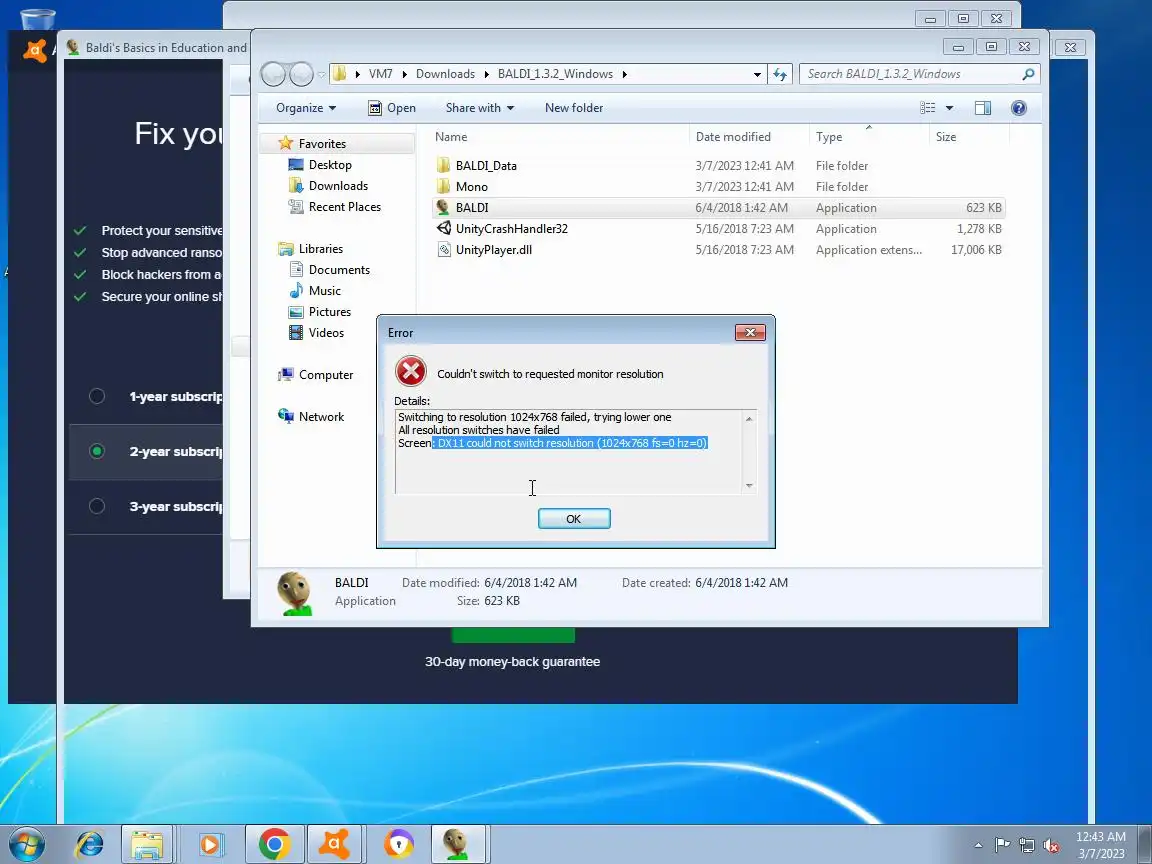Screen dimensions: 1152x864
Task: Click Downloads in the address path
Action: pos(445,74)
